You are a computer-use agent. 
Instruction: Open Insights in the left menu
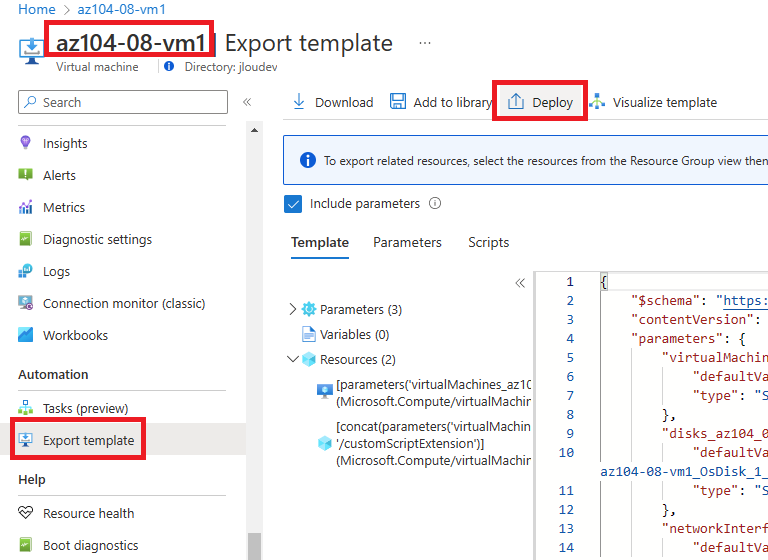coord(65,144)
